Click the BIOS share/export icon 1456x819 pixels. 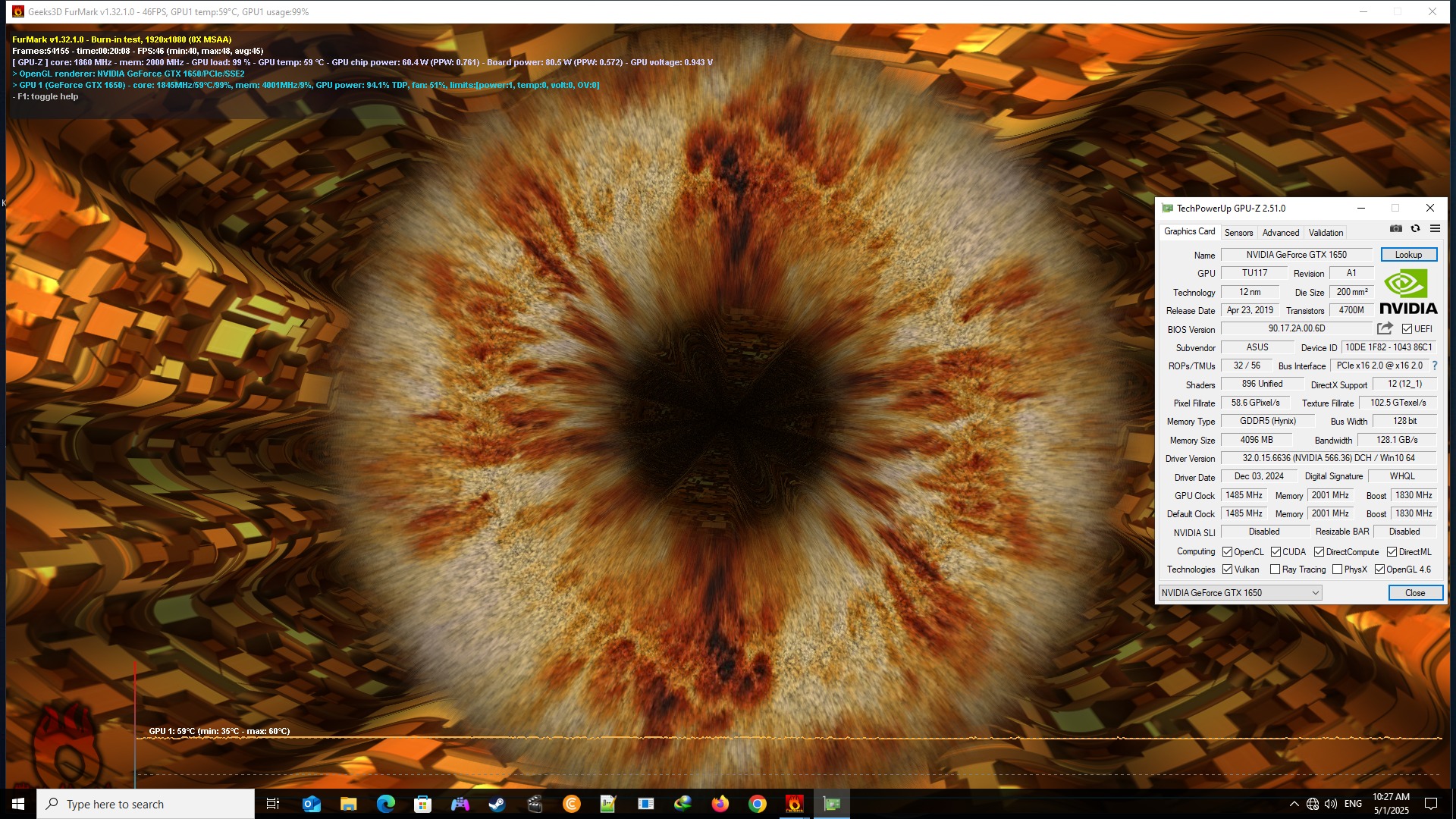click(x=1385, y=328)
